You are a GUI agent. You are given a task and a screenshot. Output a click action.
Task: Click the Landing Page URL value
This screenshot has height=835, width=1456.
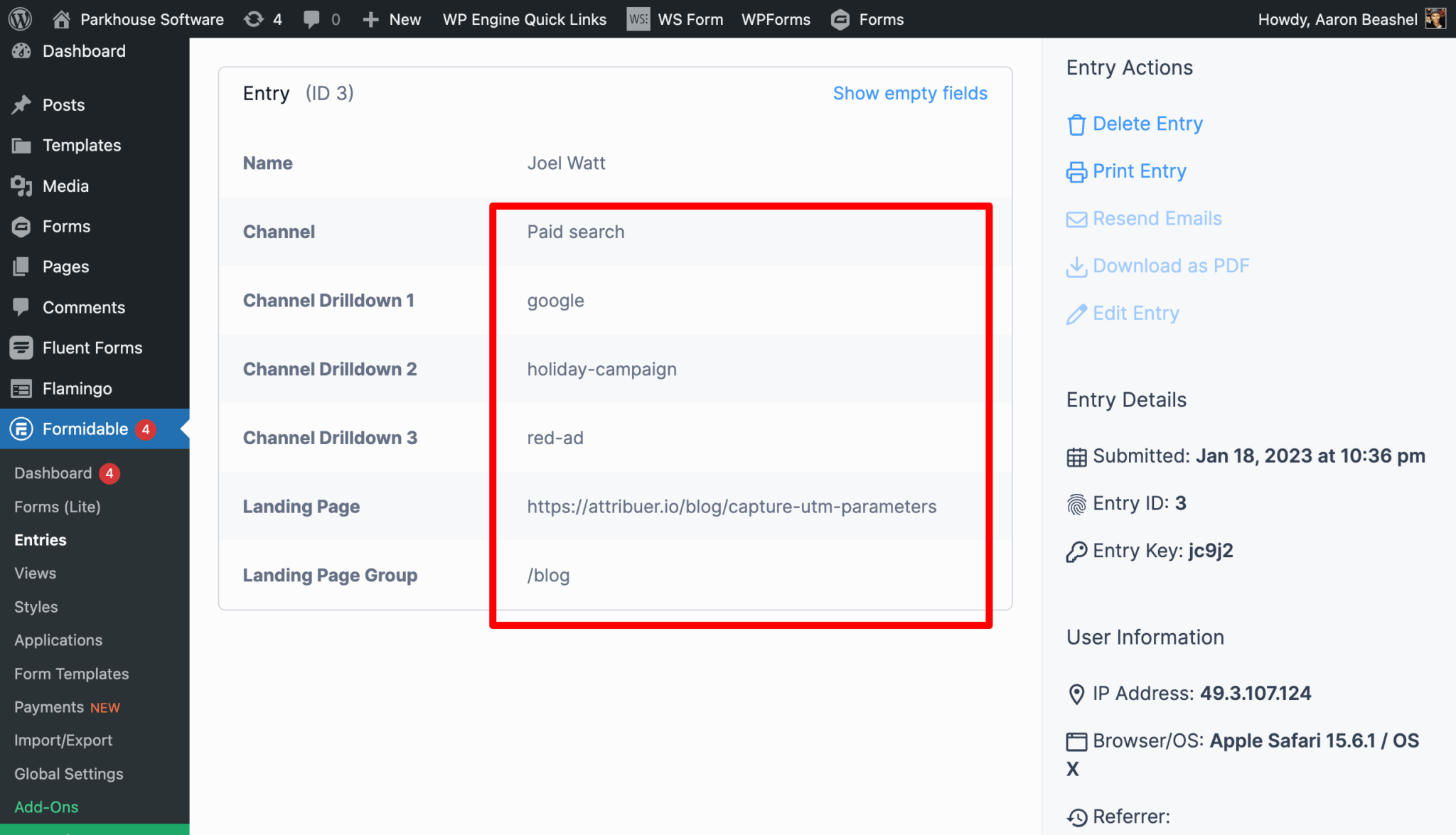pyautogui.click(x=732, y=507)
